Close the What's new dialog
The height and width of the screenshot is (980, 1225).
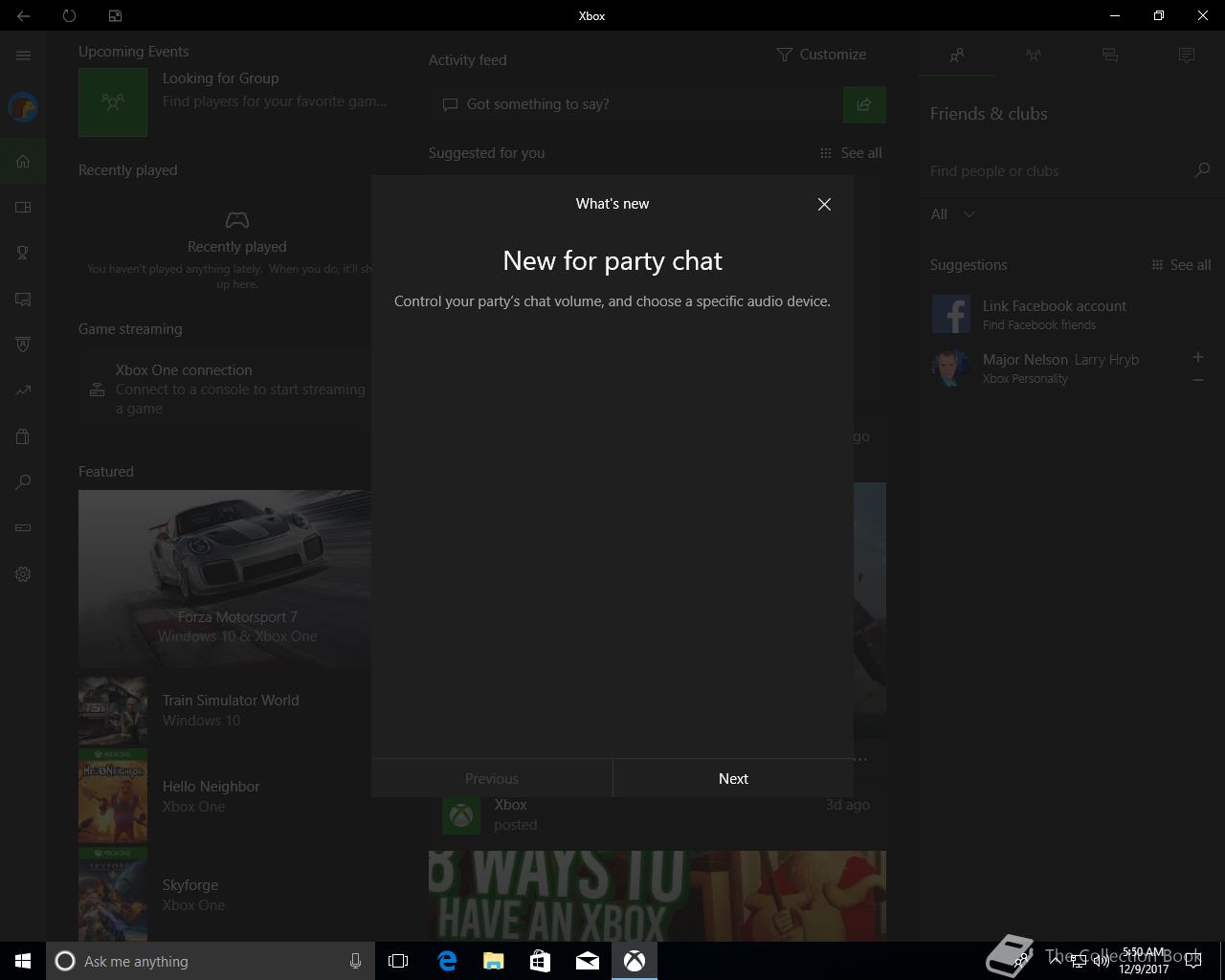click(824, 204)
